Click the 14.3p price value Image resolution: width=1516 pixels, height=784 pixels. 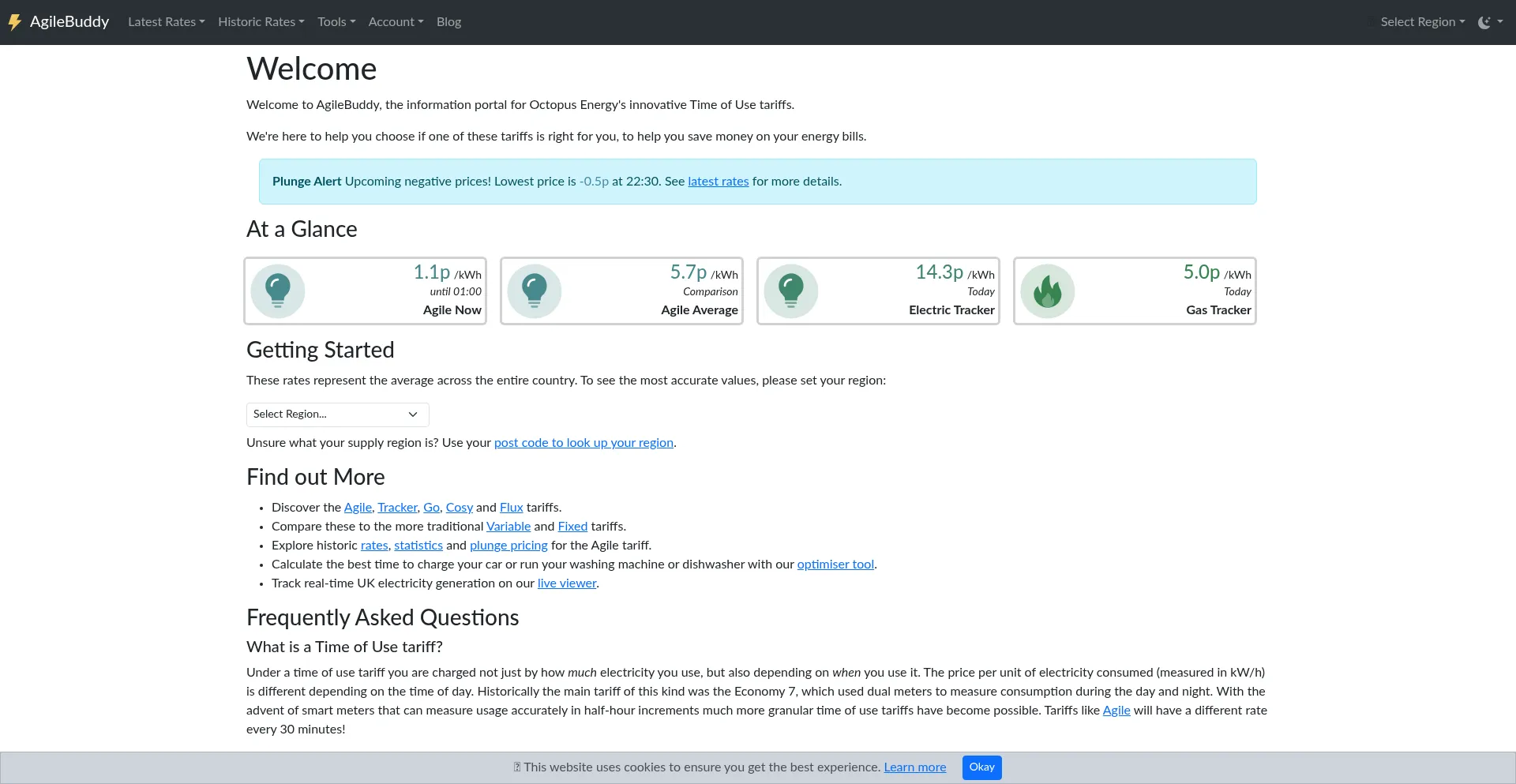[x=940, y=272]
